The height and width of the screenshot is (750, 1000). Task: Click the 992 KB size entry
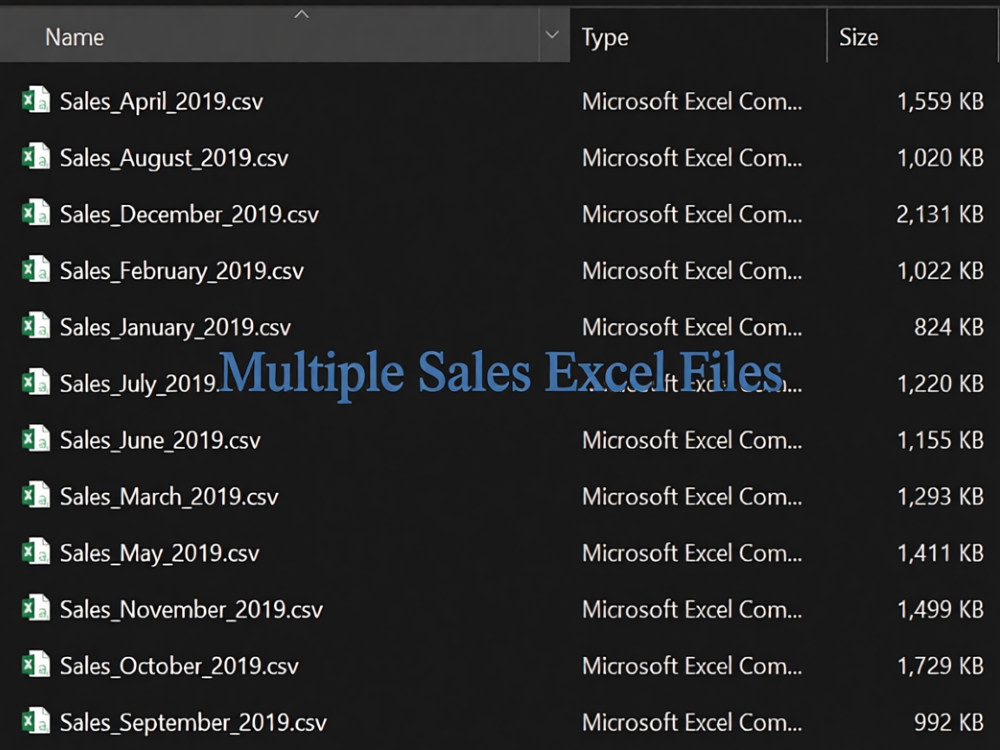pyautogui.click(x=949, y=723)
